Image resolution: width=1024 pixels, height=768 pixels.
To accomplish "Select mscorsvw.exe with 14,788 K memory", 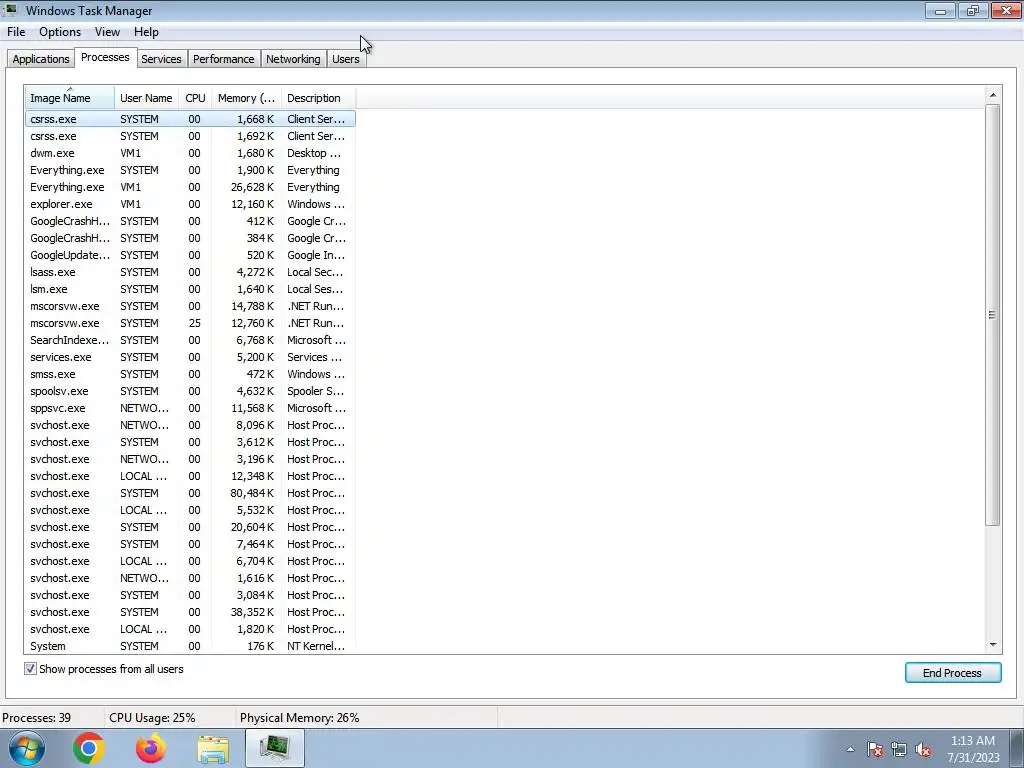I will pos(190,306).
